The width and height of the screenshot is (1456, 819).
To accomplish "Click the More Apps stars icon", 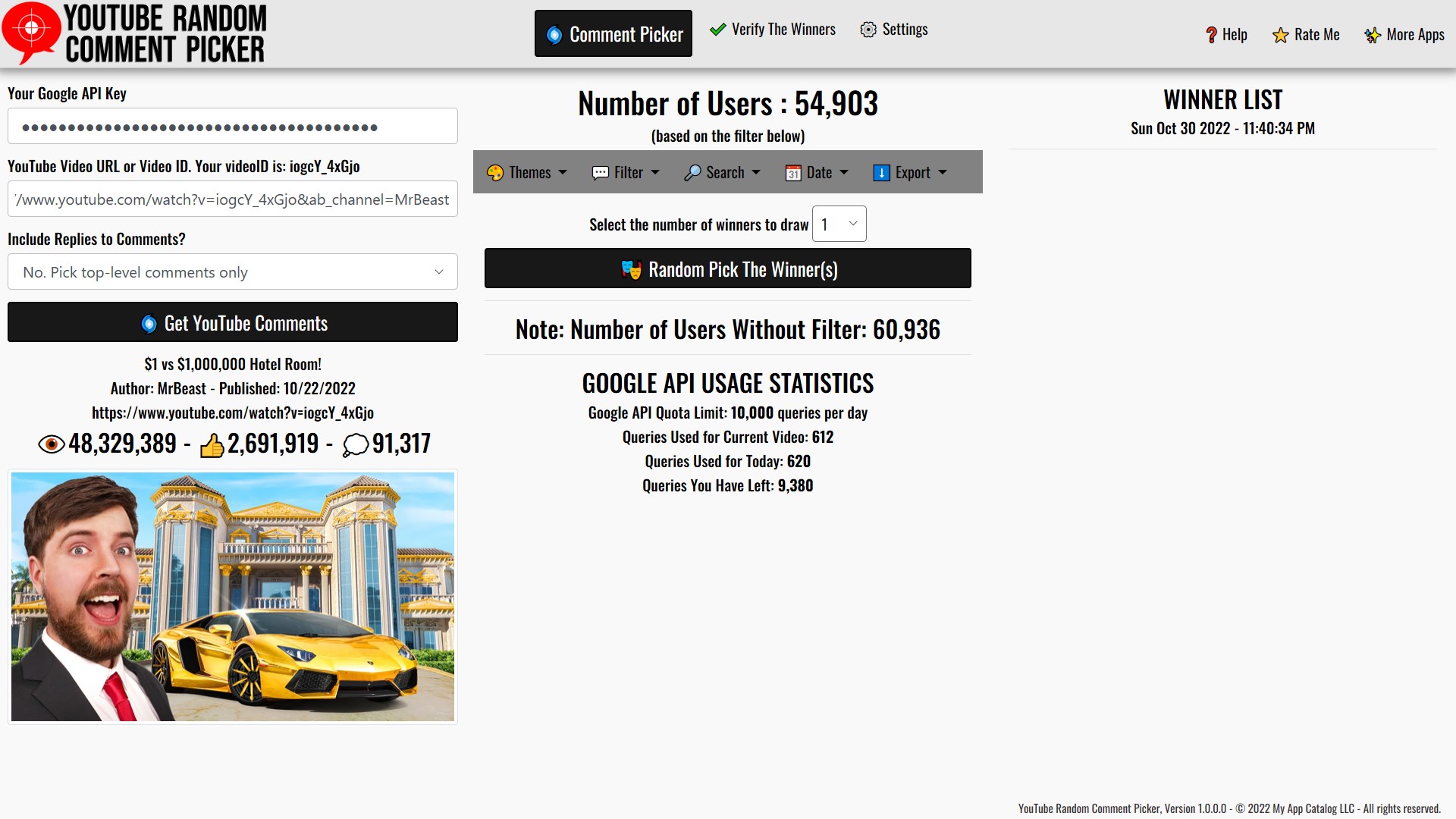I will click(1373, 35).
